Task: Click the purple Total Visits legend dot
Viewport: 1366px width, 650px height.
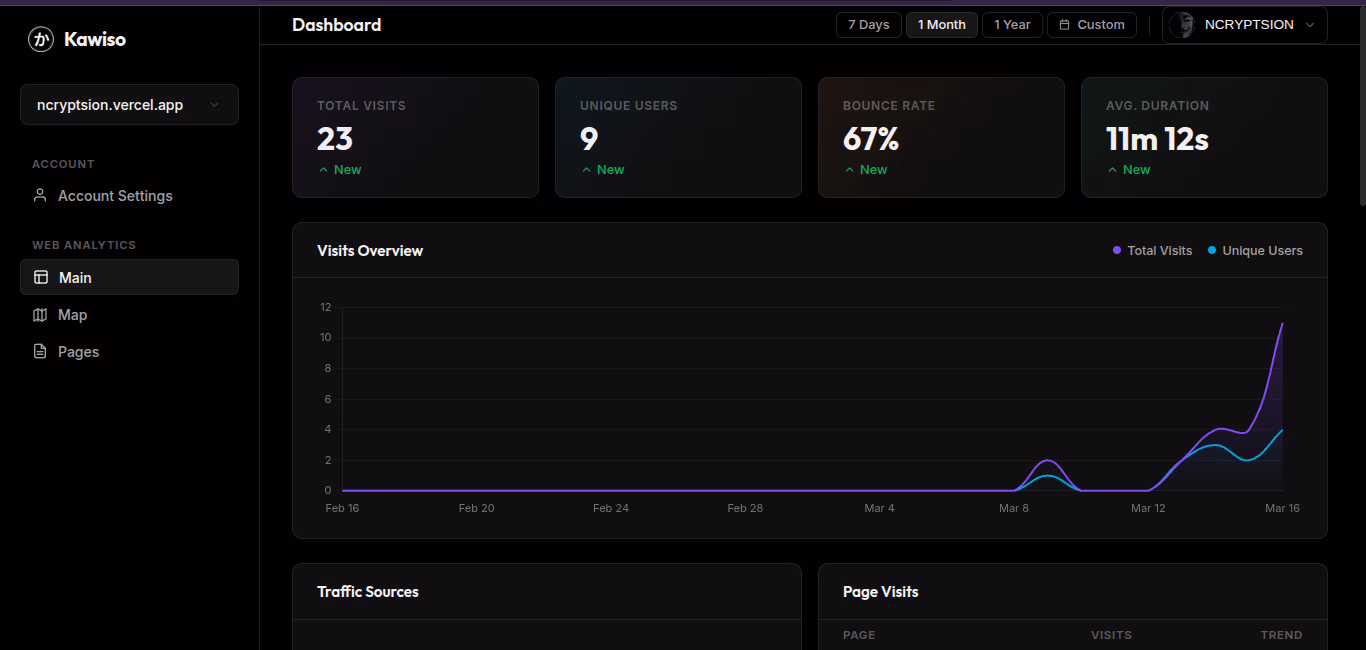Action: 1117,250
